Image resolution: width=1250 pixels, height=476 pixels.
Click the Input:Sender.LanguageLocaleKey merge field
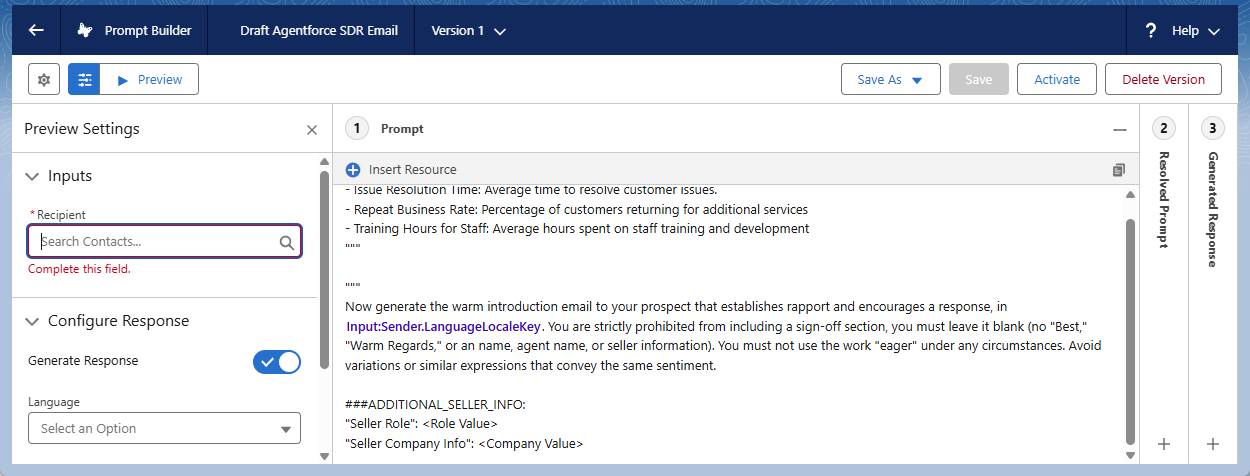[444, 326]
